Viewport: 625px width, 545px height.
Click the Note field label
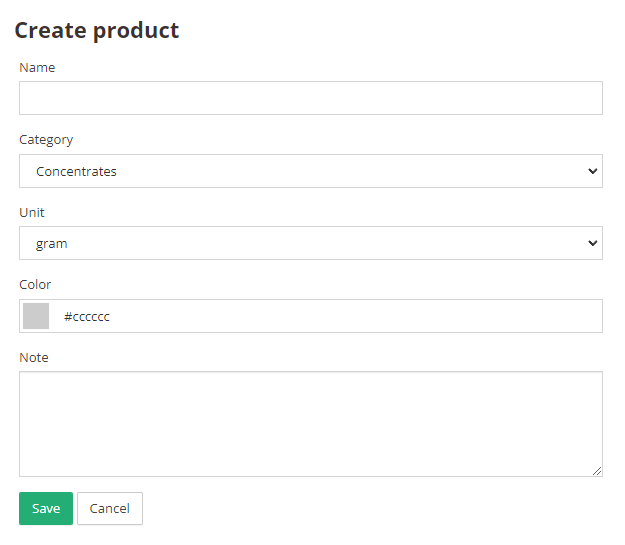point(34,358)
